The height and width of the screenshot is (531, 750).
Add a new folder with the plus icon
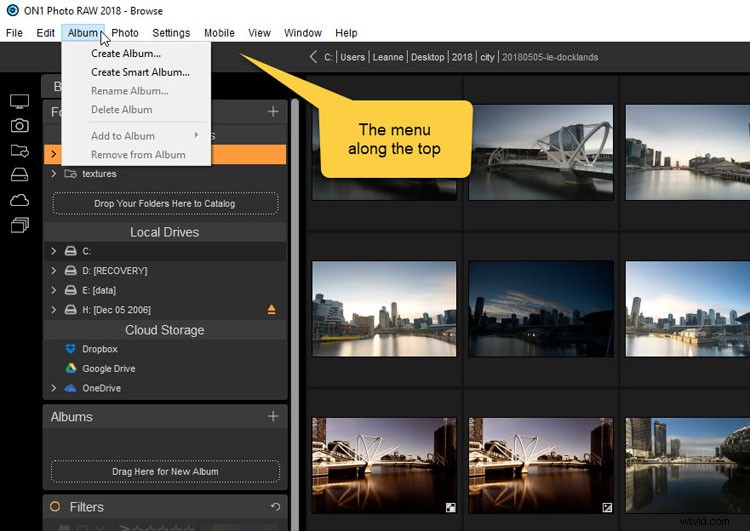click(x=273, y=111)
